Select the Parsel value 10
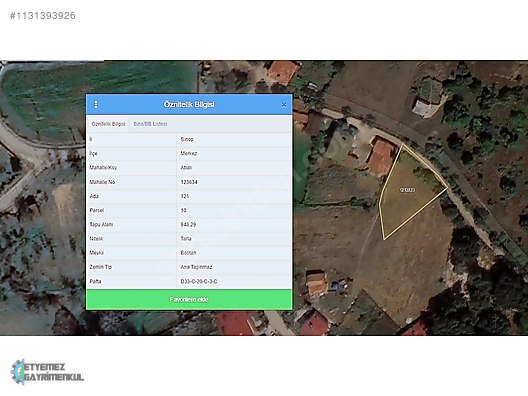The width and height of the screenshot is (528, 396). pos(184,210)
